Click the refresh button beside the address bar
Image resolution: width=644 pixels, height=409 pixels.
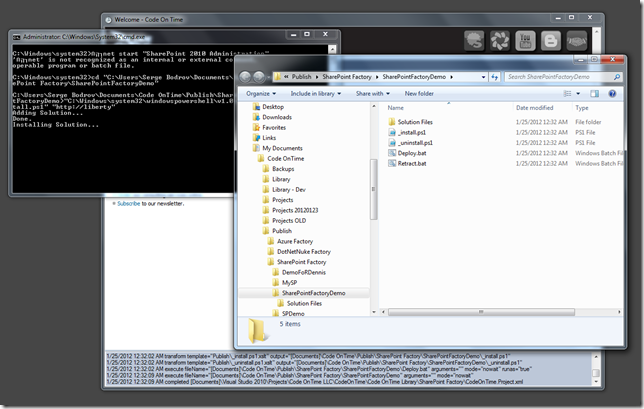pos(496,76)
